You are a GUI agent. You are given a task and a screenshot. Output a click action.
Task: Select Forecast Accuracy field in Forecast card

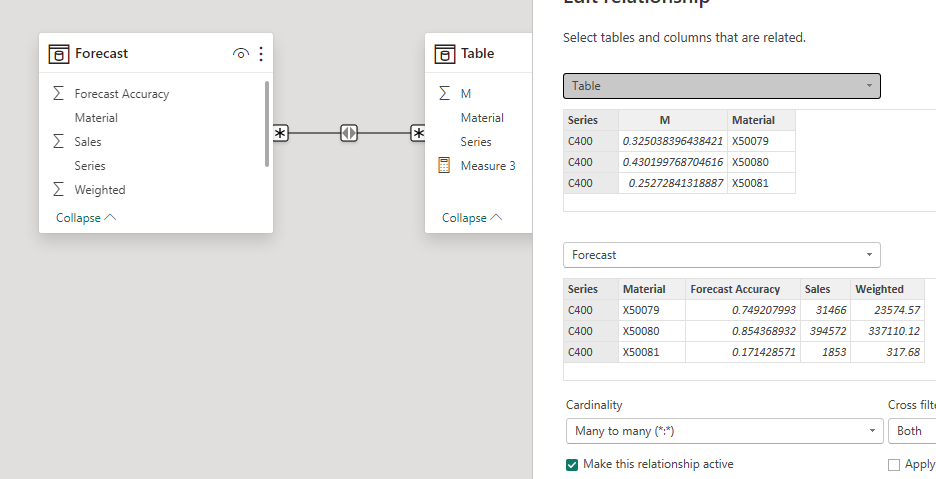point(122,94)
